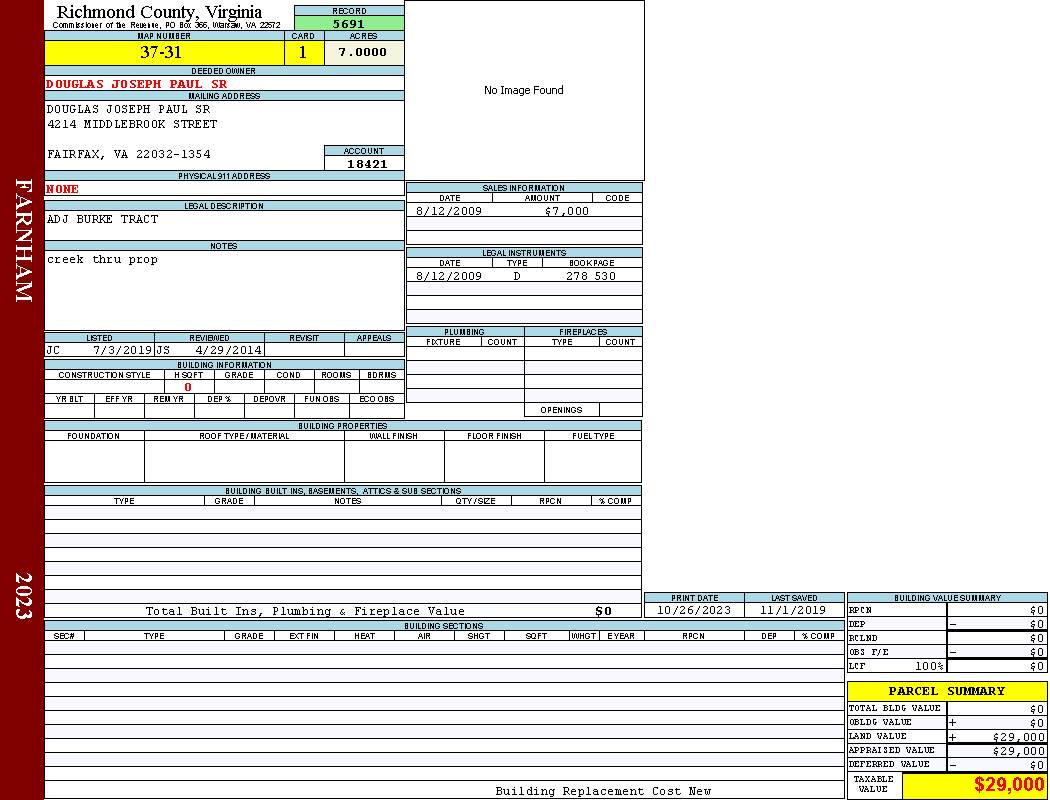Click the Richmond County, Virginia title
Screen dimensions: 1050x800
point(159,12)
